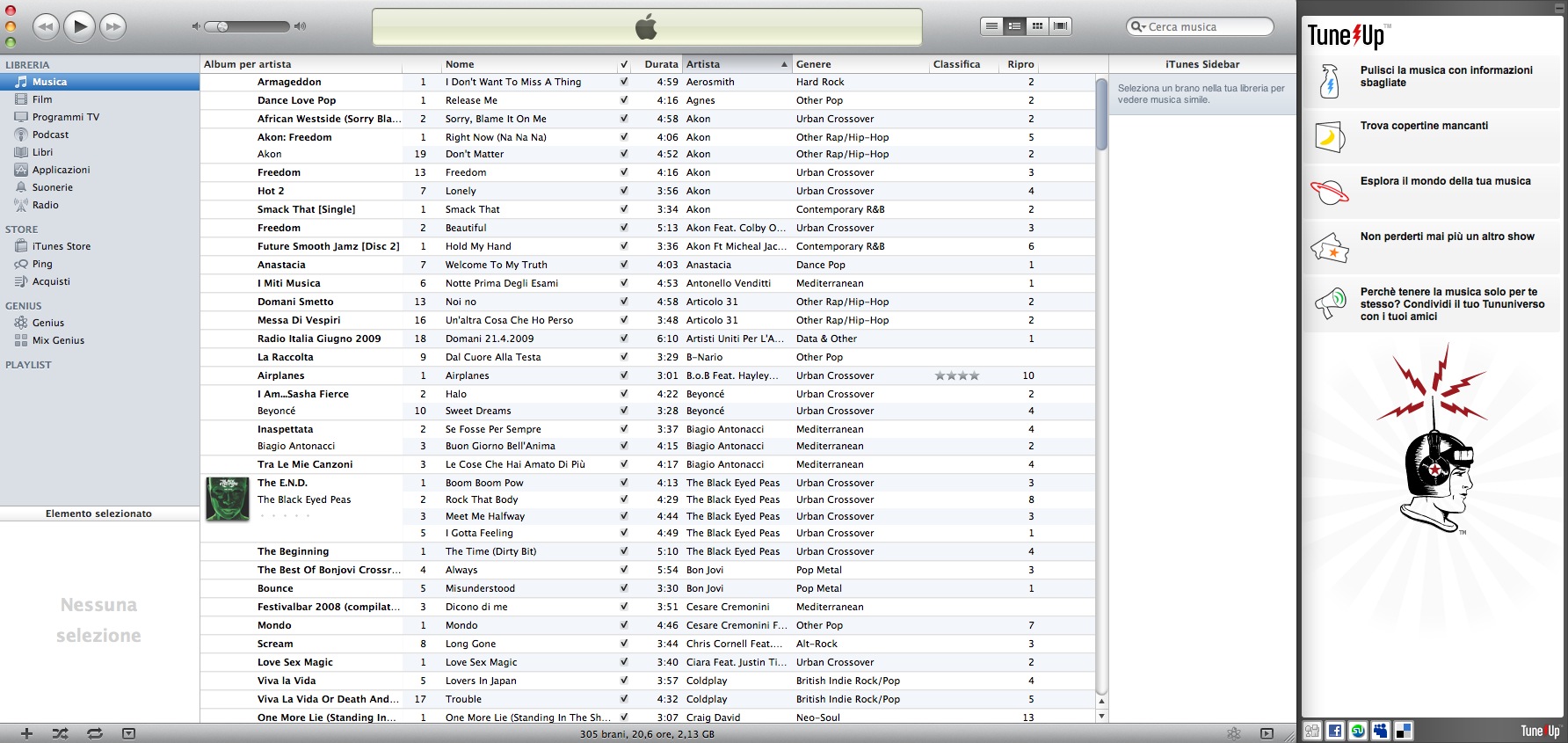Screen dimensions: 1568x743
Task: Switch to album list view
Action: click(1014, 26)
